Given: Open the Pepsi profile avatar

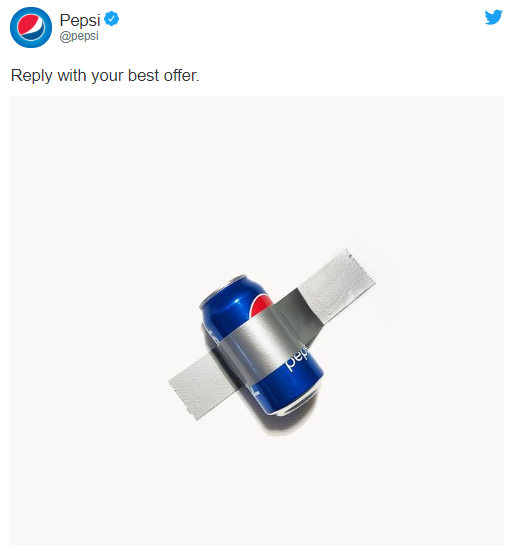Looking at the screenshot, I should point(31,27).
